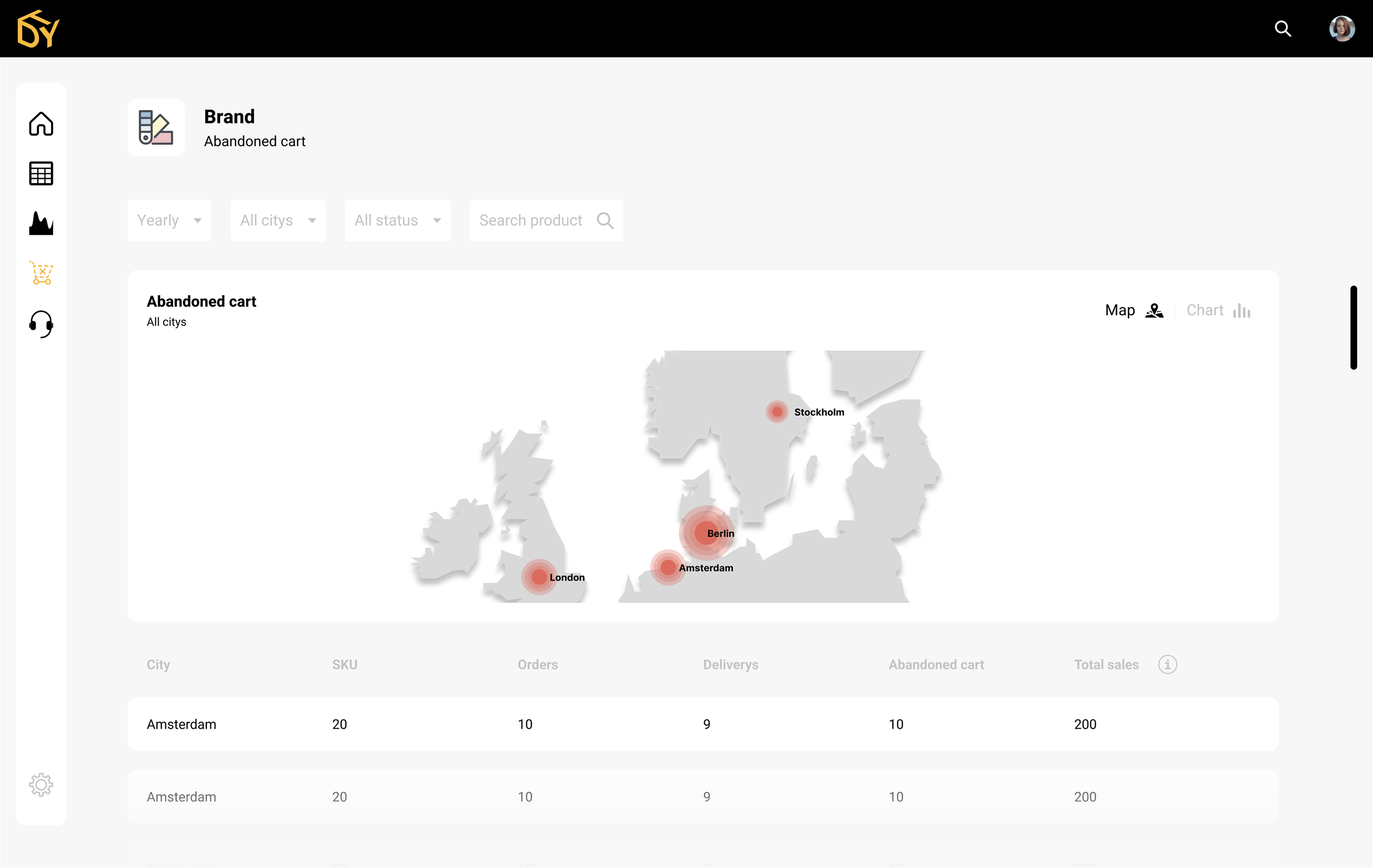
Task: Open the settings gear in sidebar
Action: [x=41, y=785]
